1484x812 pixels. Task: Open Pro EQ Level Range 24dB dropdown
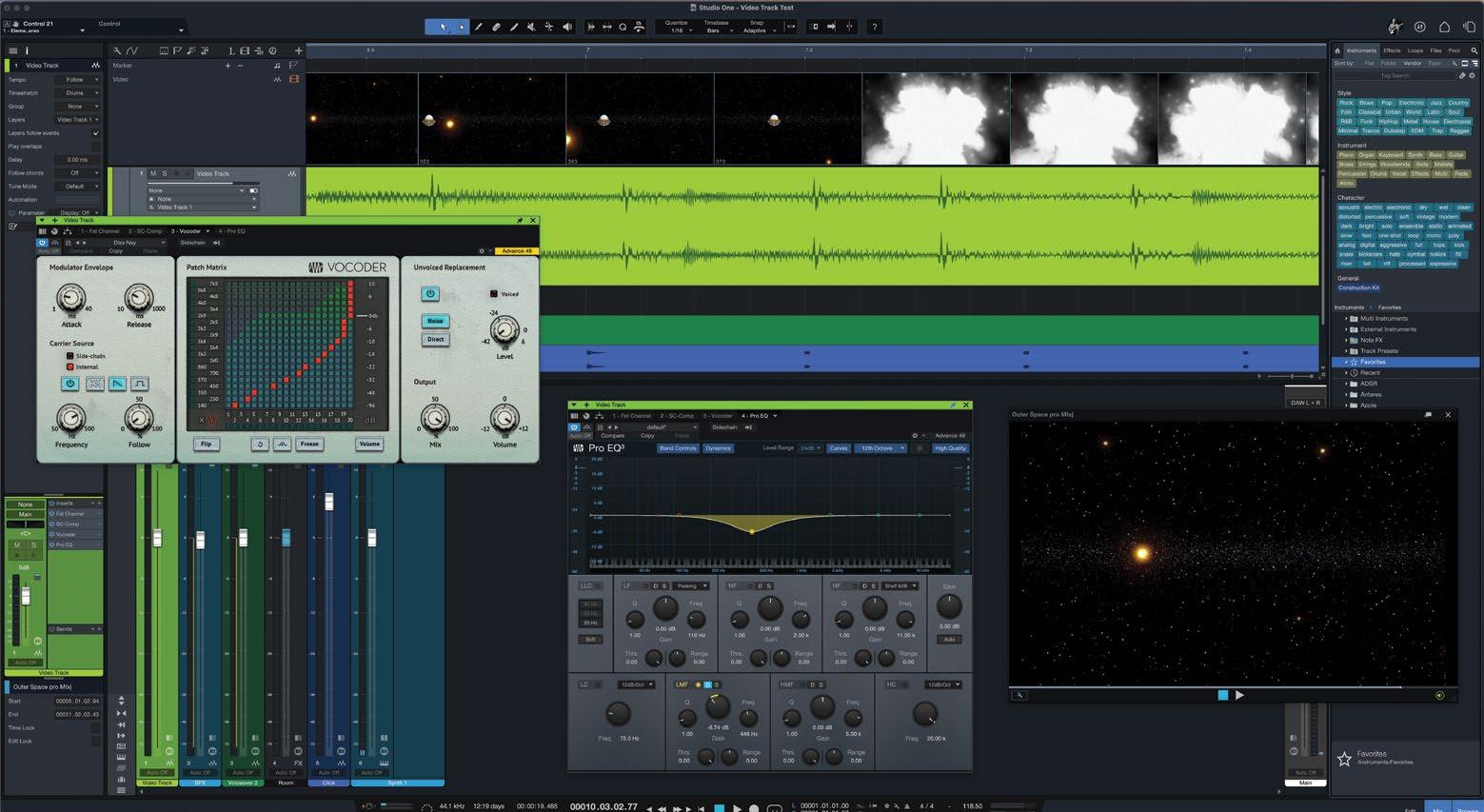(810, 448)
